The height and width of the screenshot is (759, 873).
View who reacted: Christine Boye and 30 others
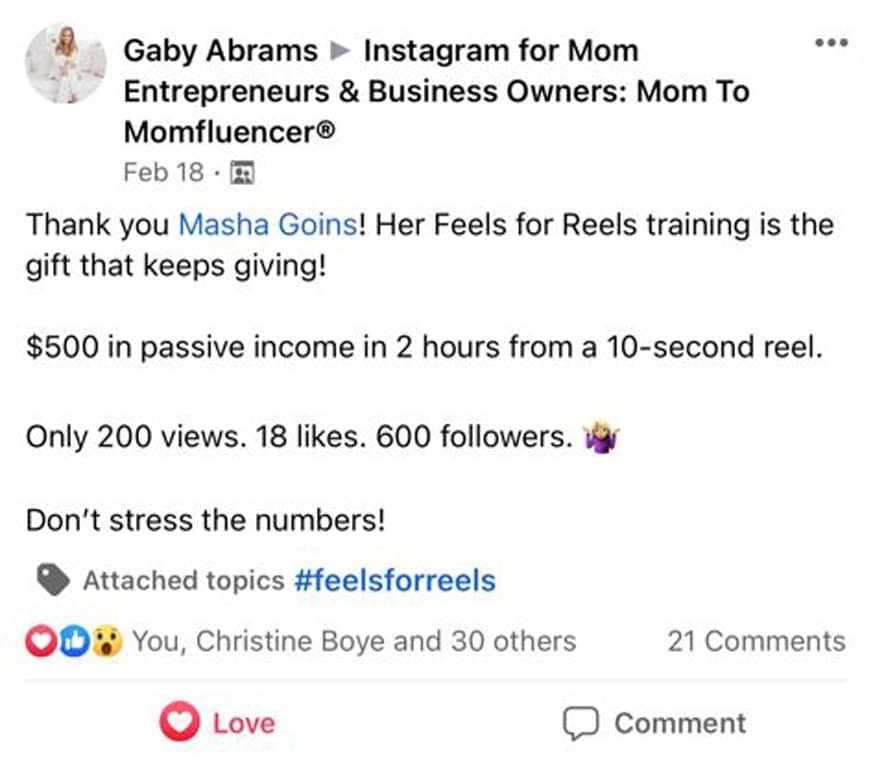(354, 641)
